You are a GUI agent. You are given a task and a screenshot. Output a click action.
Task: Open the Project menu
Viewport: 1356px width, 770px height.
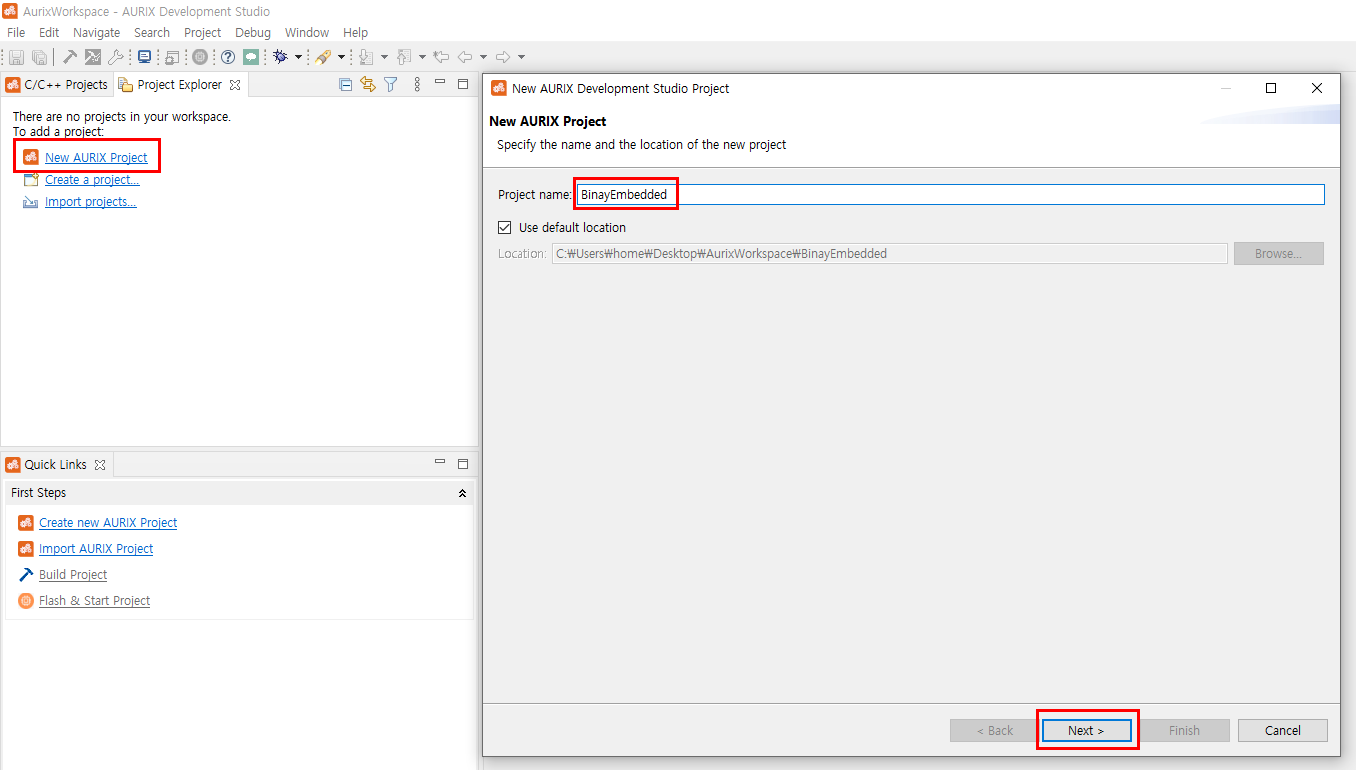click(202, 32)
